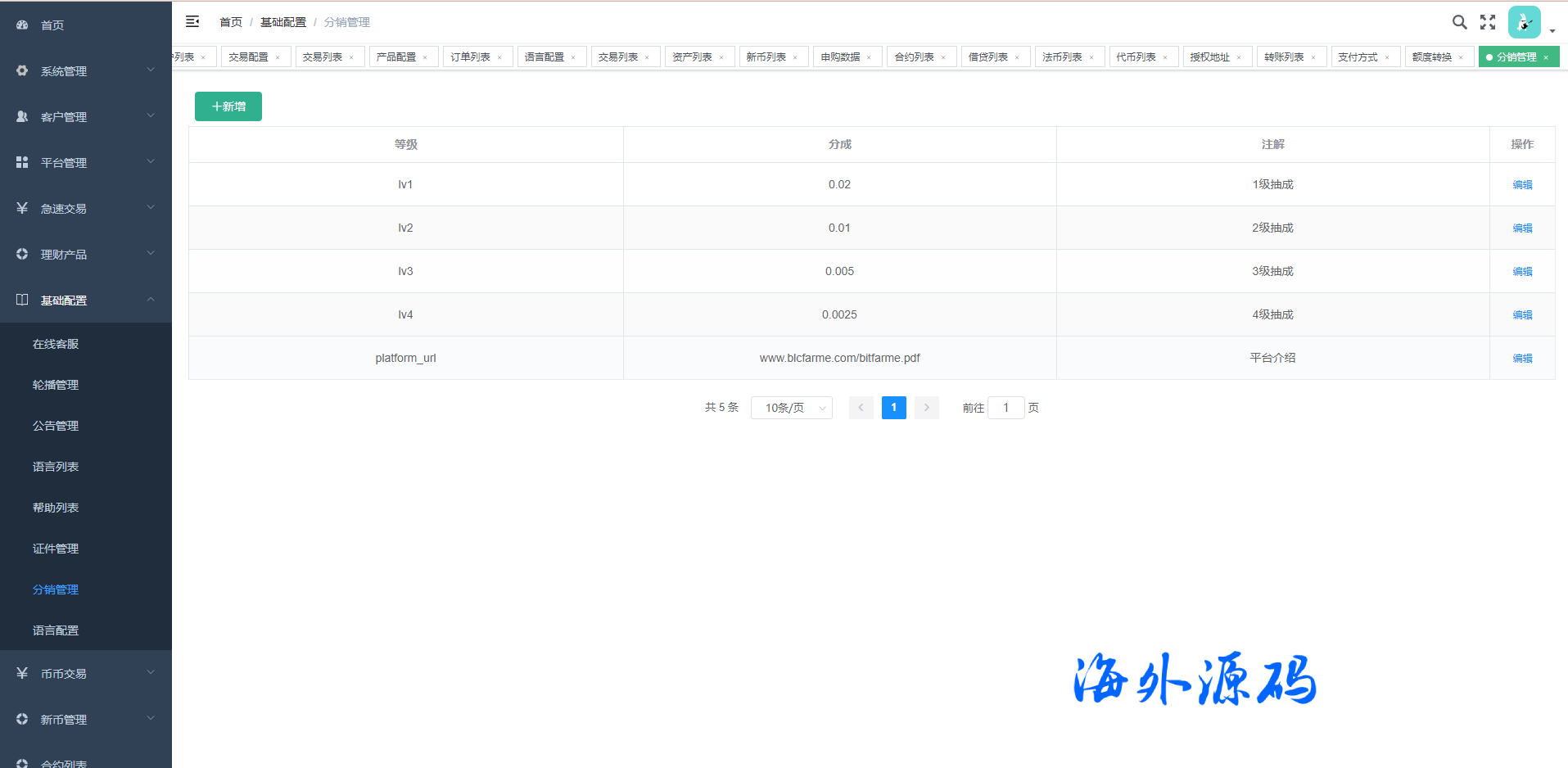Open 在线客服 in the sidebar submenu
1568x768 pixels.
click(56, 344)
